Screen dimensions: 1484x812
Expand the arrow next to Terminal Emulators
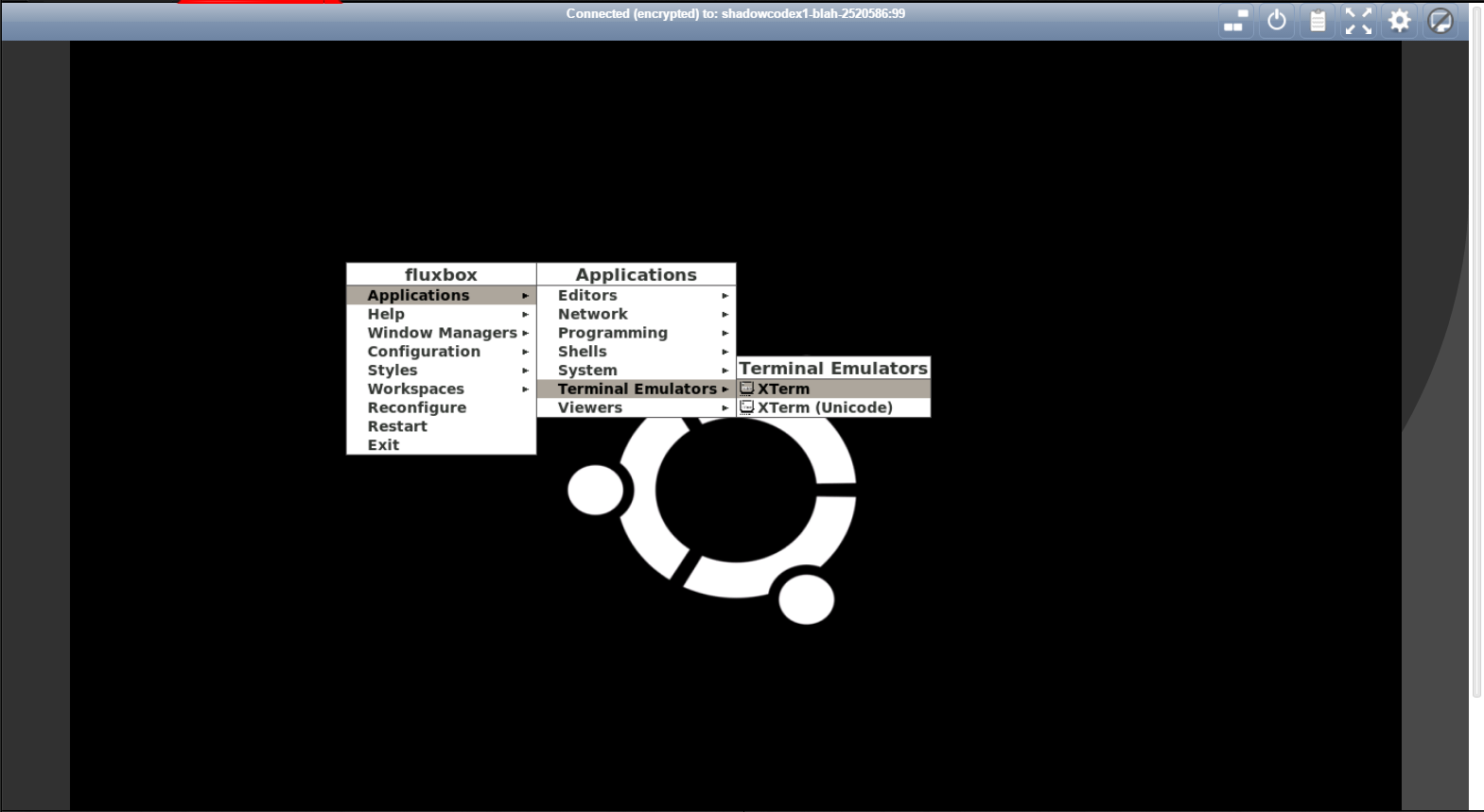tap(725, 389)
